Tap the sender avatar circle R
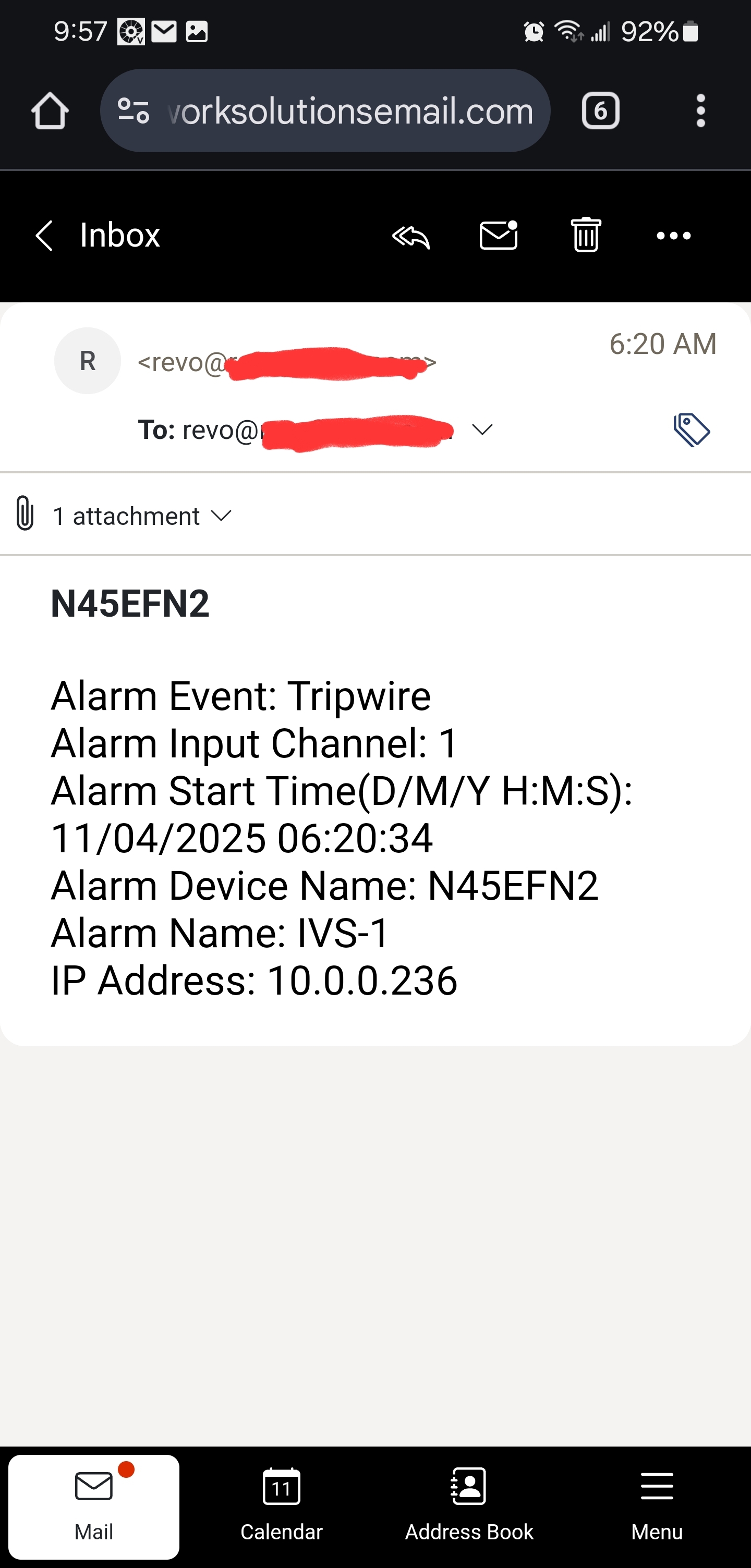The width and height of the screenshot is (751, 1568). pos(88,361)
